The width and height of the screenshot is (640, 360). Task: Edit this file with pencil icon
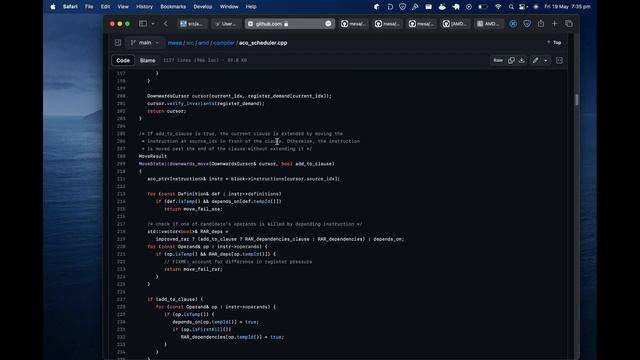(536, 60)
